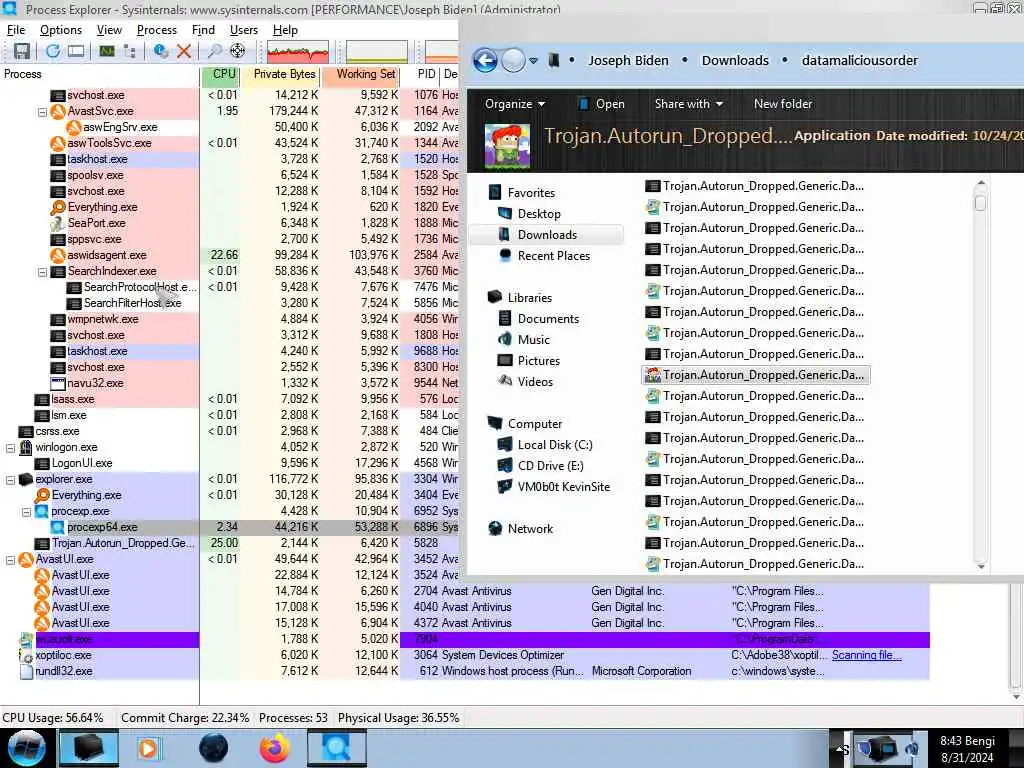Click Downloads in the address breadcrumb

(x=735, y=60)
